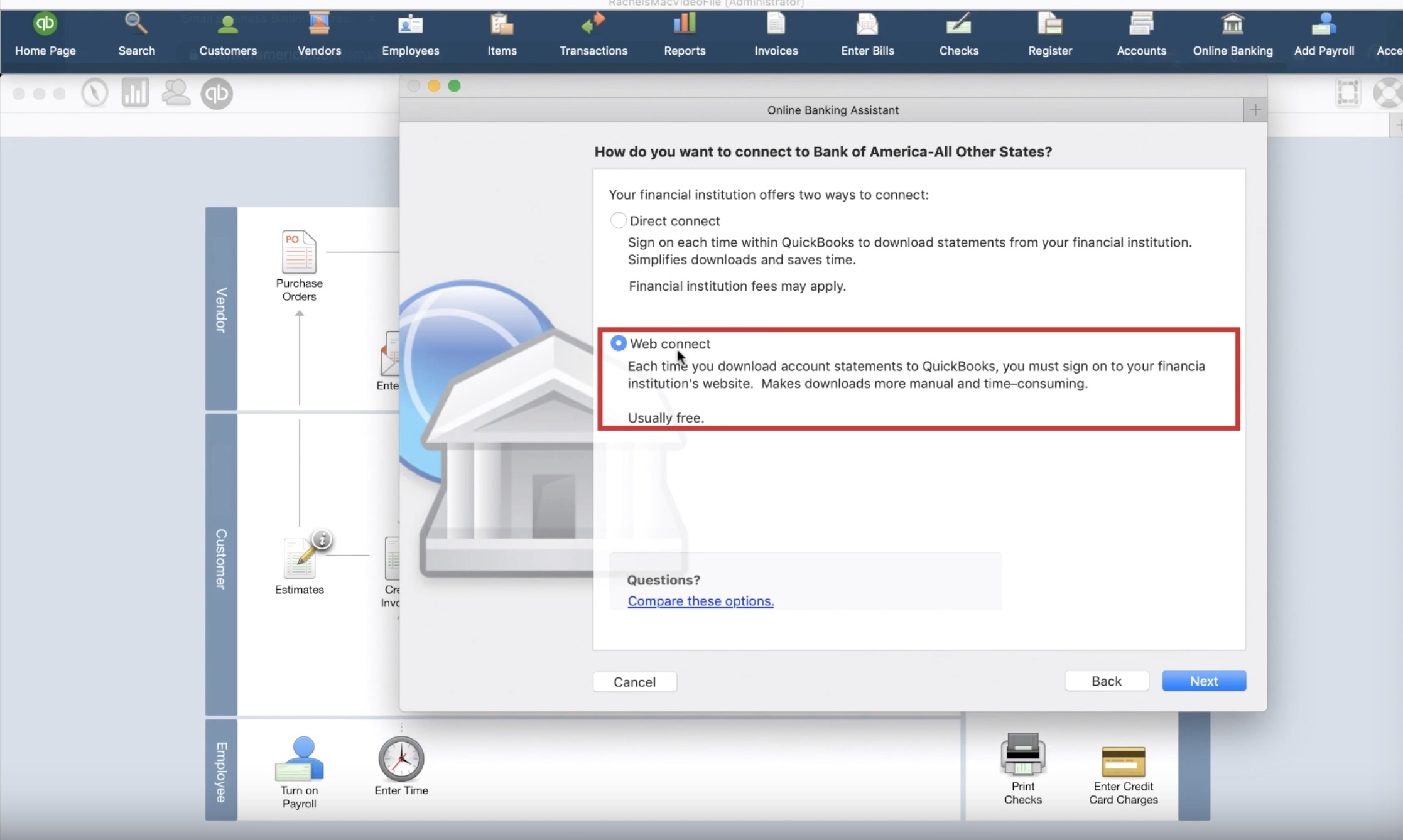
Task: Open Invoices from the toolbar
Action: pyautogui.click(x=776, y=35)
